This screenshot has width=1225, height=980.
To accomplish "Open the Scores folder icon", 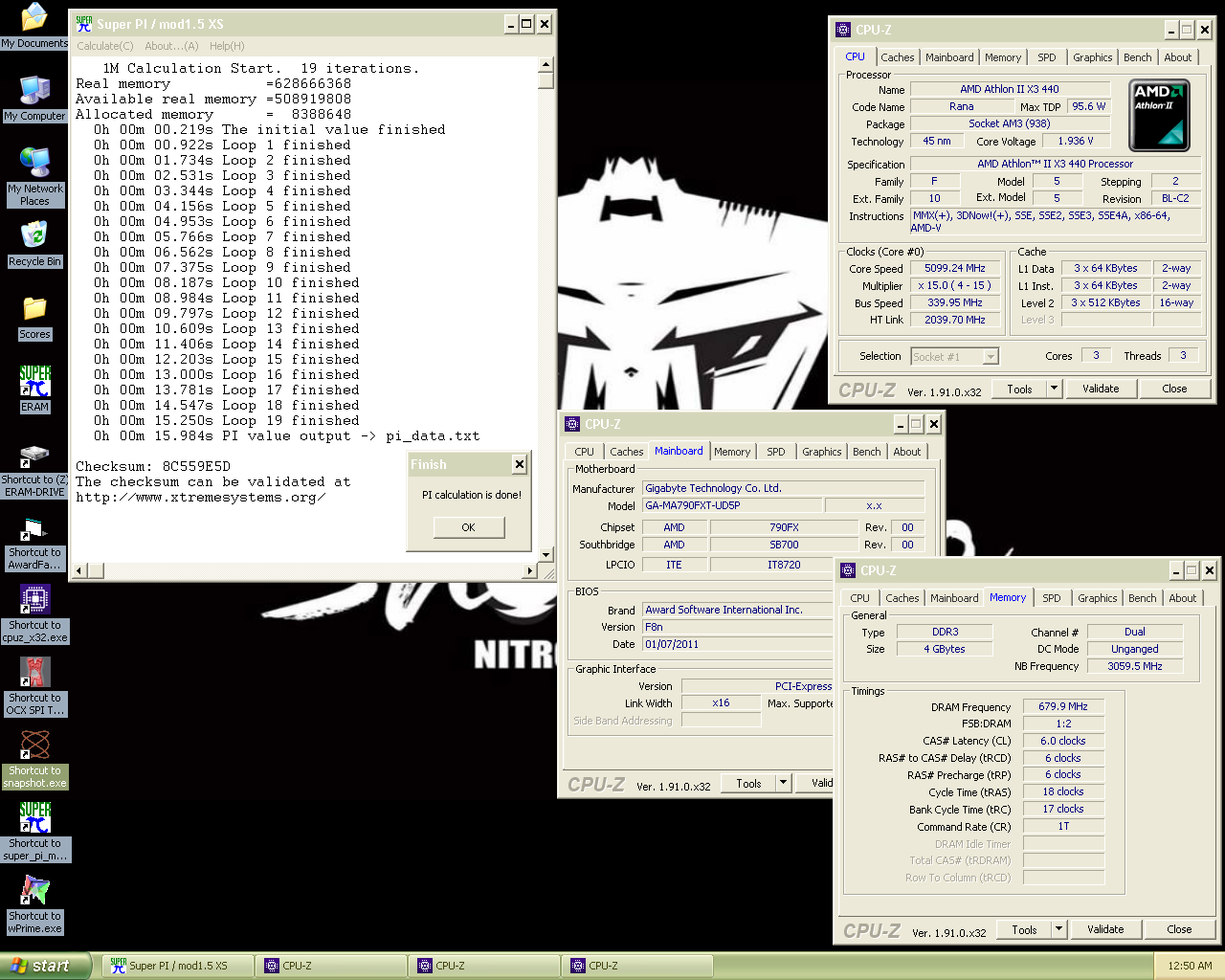I will click(x=34, y=317).
